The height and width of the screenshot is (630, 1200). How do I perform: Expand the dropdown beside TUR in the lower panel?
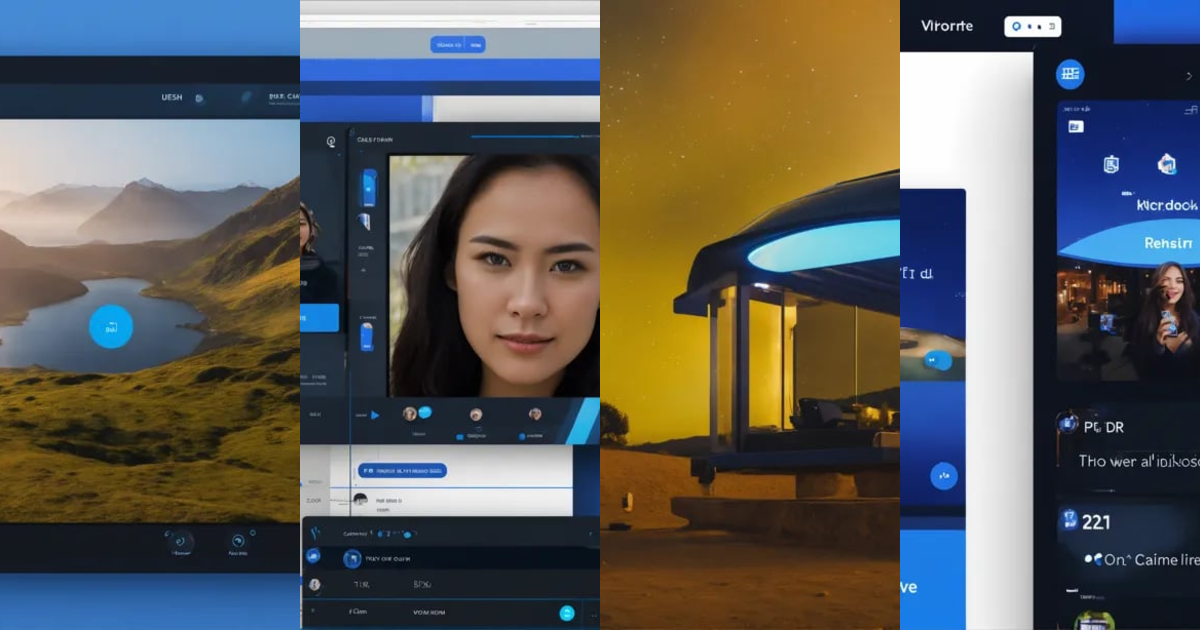(421, 584)
